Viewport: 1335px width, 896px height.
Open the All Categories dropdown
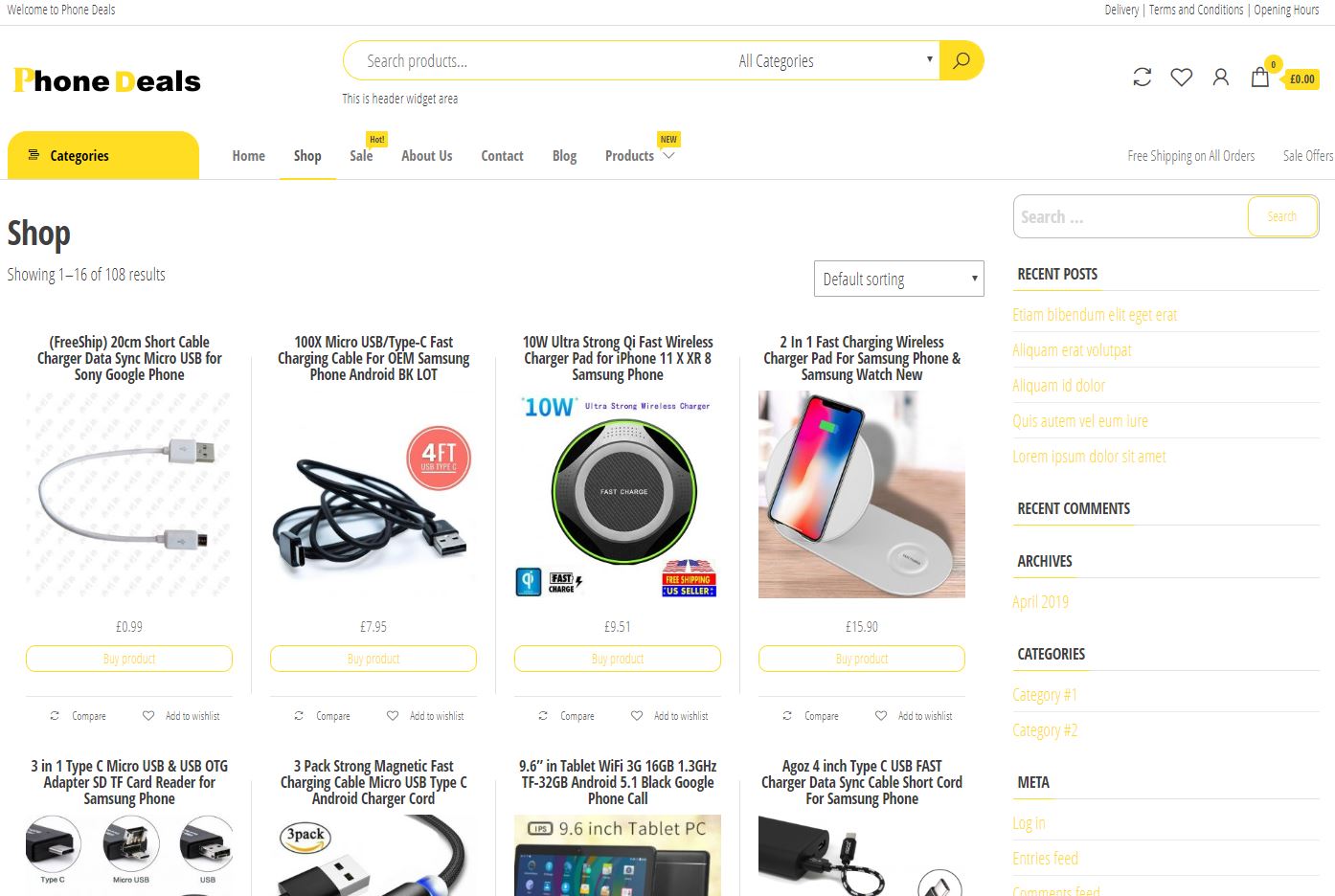tap(834, 60)
